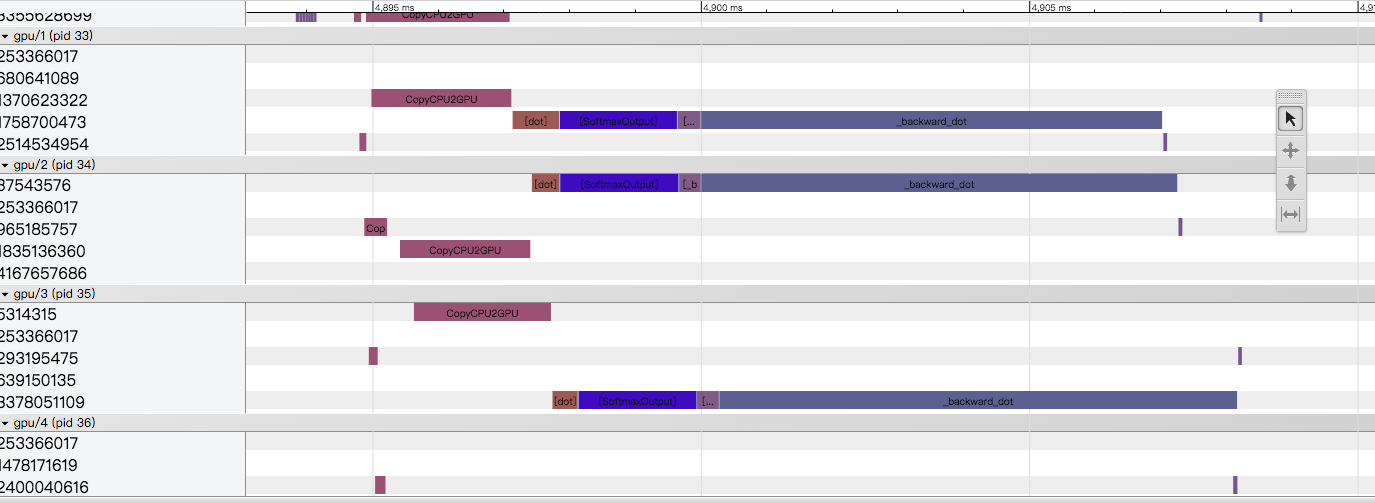Image resolution: width=1375 pixels, height=503 pixels.
Task: Select _backward_dot slice in thread 1758700473
Action: click(931, 121)
